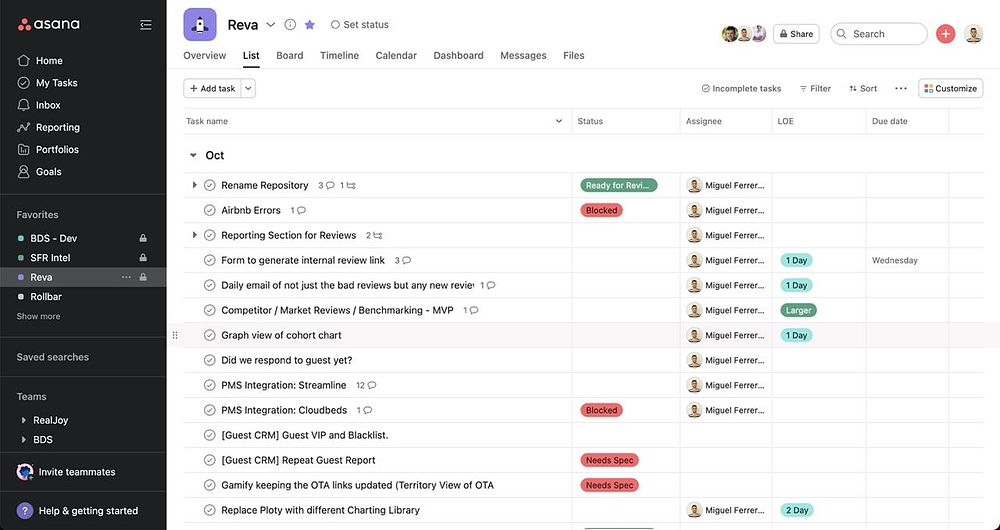Screen dimensions: 1000x530
Task: Go to the Dashboard tab
Action: click(x=459, y=55)
